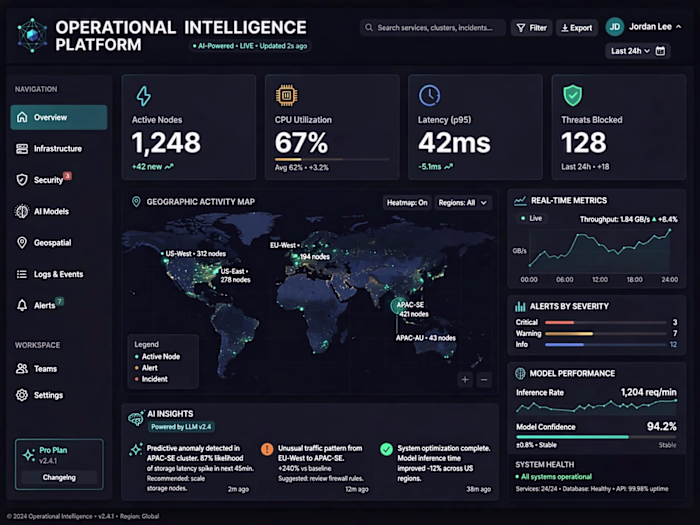Open Logs & Events page
700x525 pixels.
point(59,274)
